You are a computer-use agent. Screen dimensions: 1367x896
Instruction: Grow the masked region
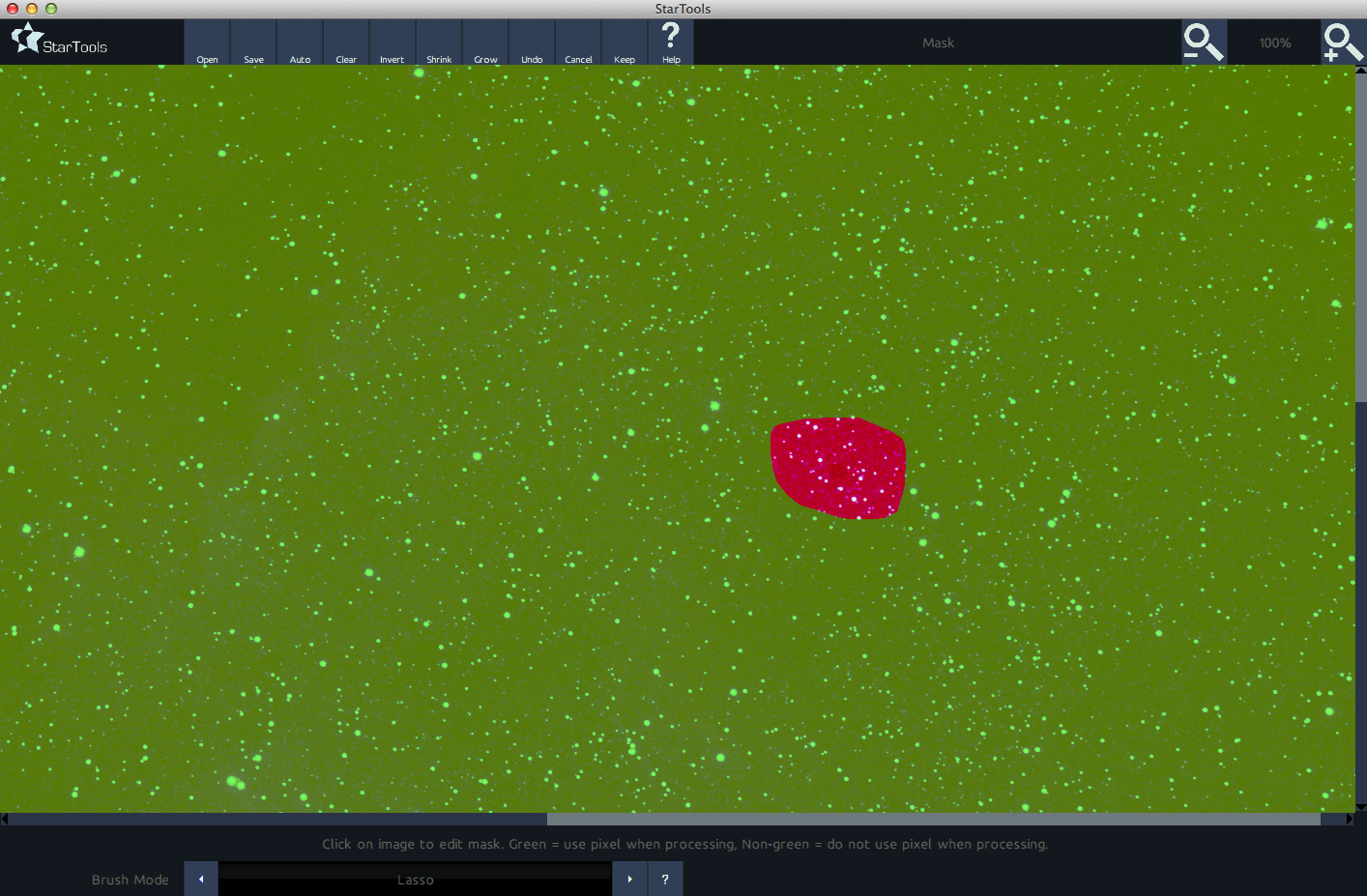pyautogui.click(x=485, y=43)
